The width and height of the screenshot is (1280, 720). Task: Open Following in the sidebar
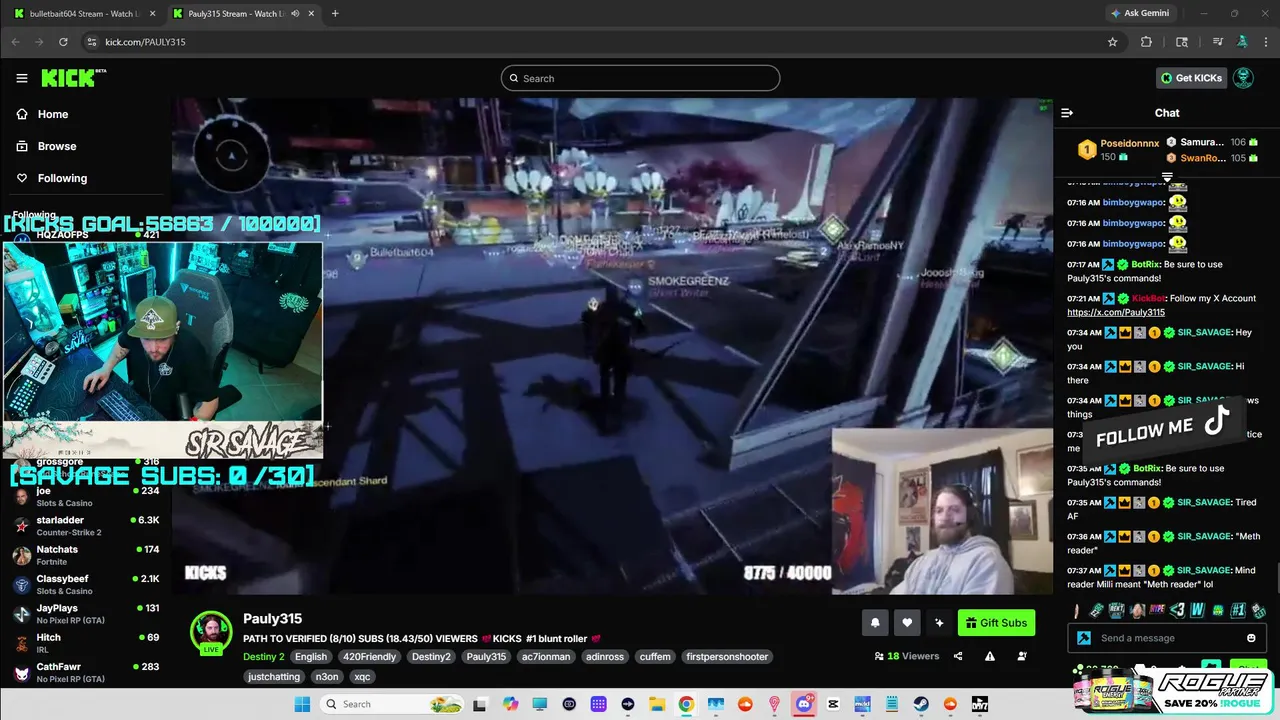52,178
